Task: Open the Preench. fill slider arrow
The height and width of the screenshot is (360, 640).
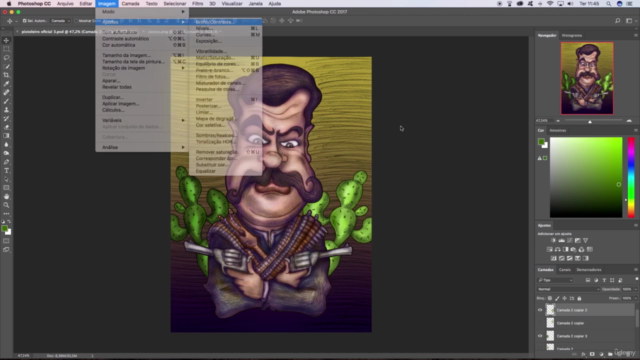Action: coord(636,298)
